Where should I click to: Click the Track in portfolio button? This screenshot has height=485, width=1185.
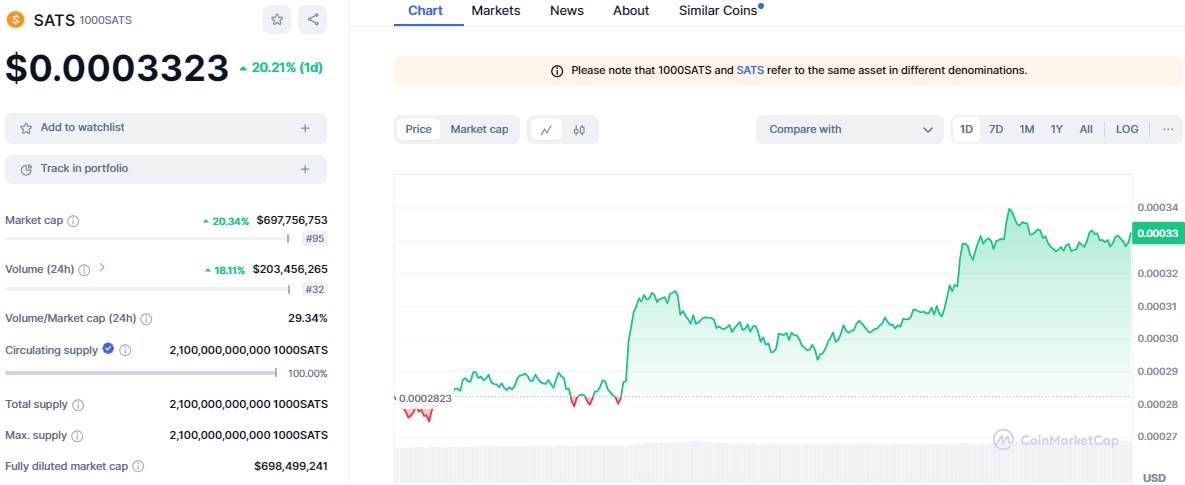click(x=166, y=169)
